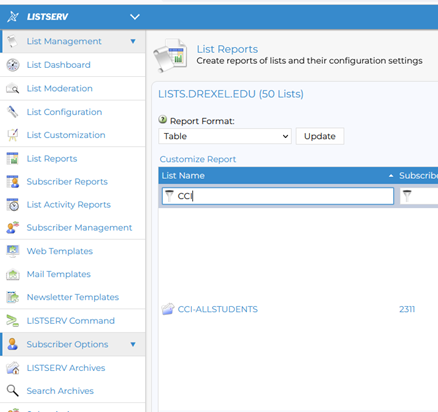Click the List Reports sidebar icon

coord(13,158)
